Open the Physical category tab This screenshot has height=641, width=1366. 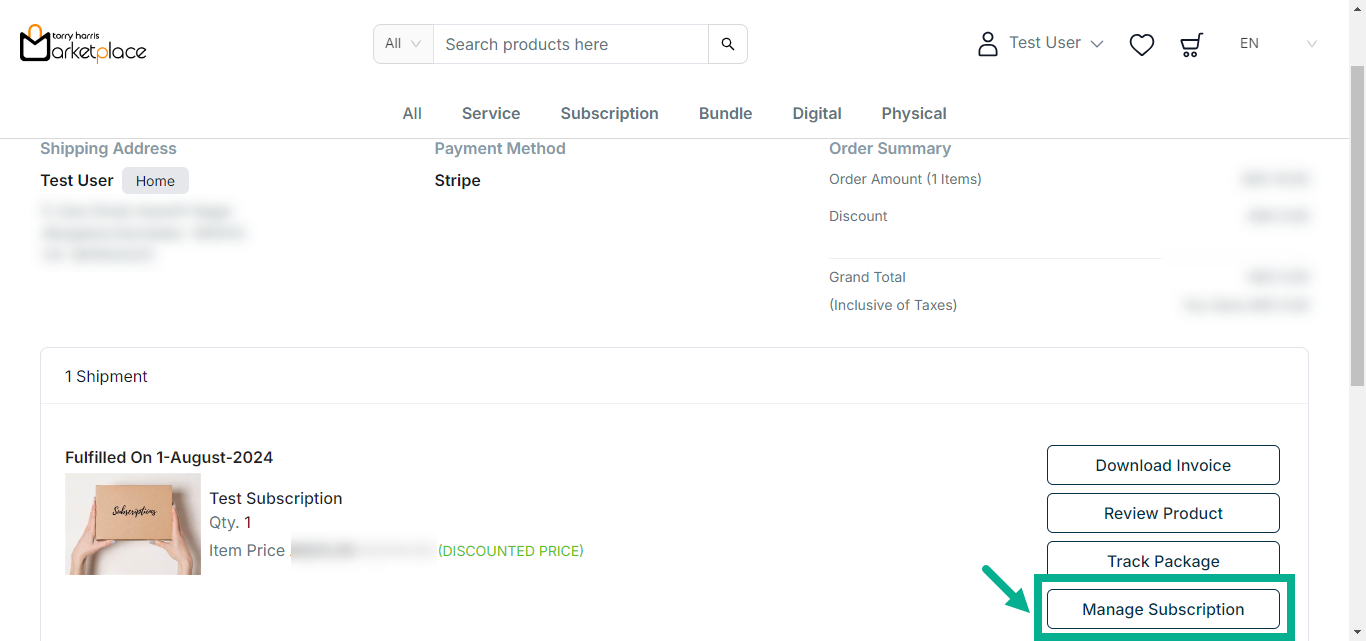point(913,114)
